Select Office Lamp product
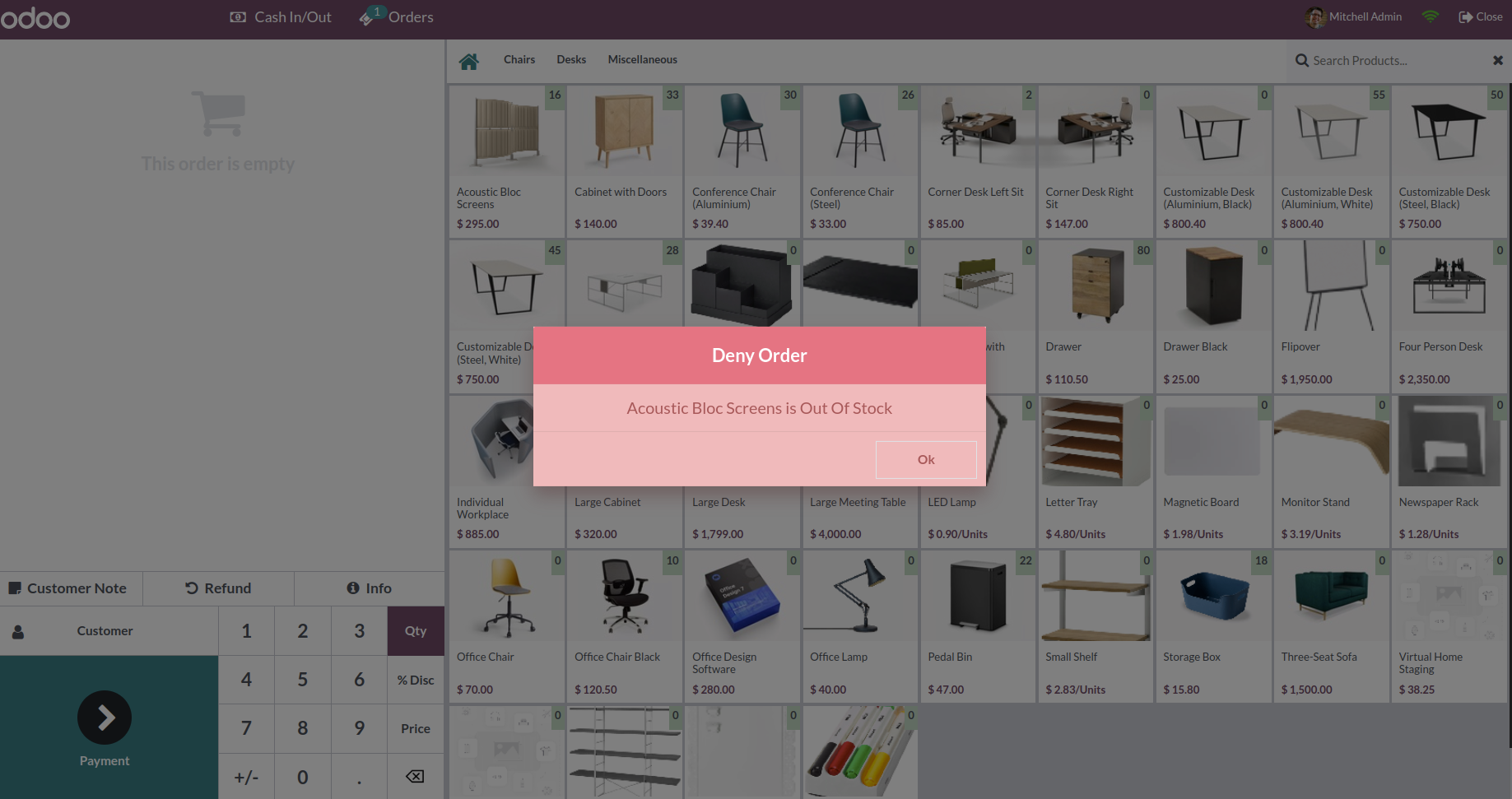The width and height of the screenshot is (1512, 799). pos(860,627)
